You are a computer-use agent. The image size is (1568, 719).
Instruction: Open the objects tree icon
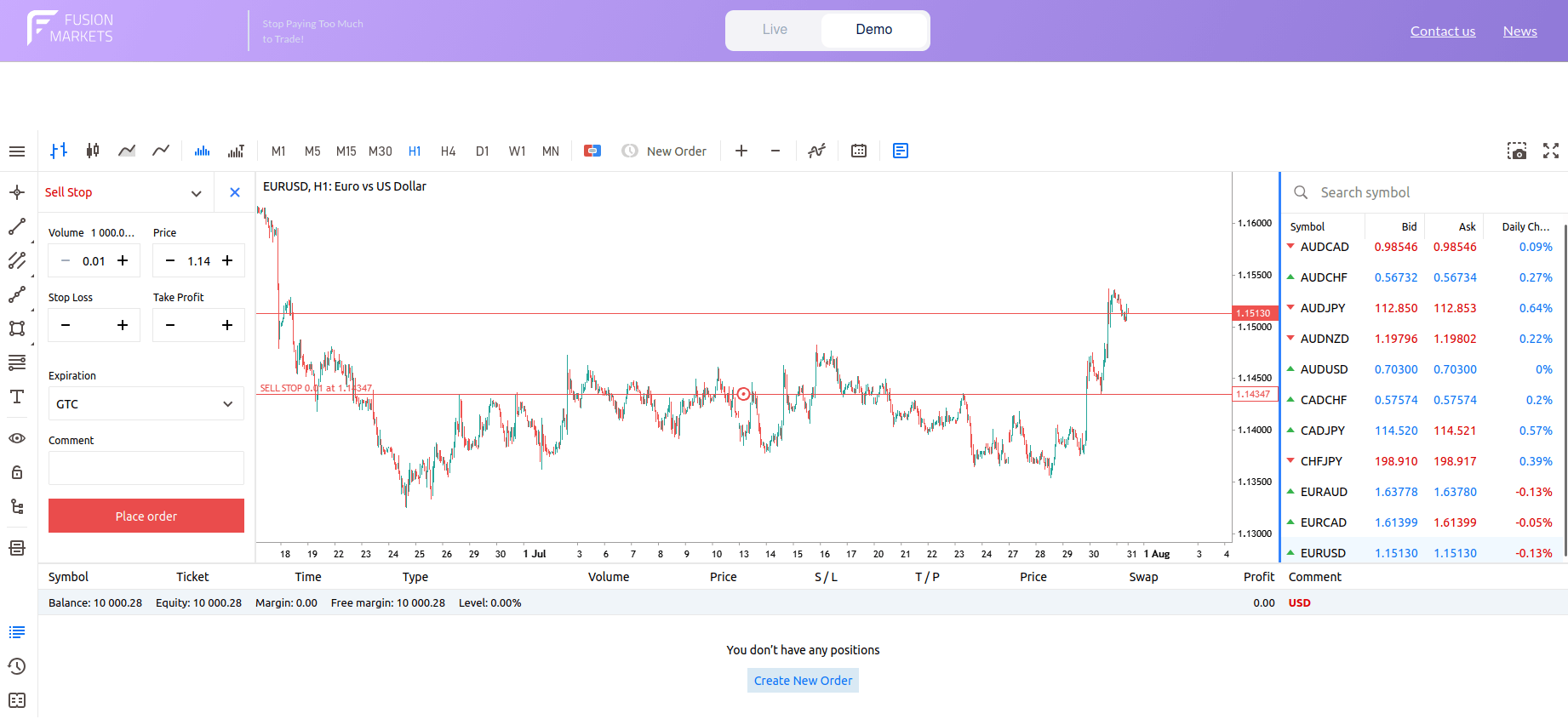tap(17, 506)
